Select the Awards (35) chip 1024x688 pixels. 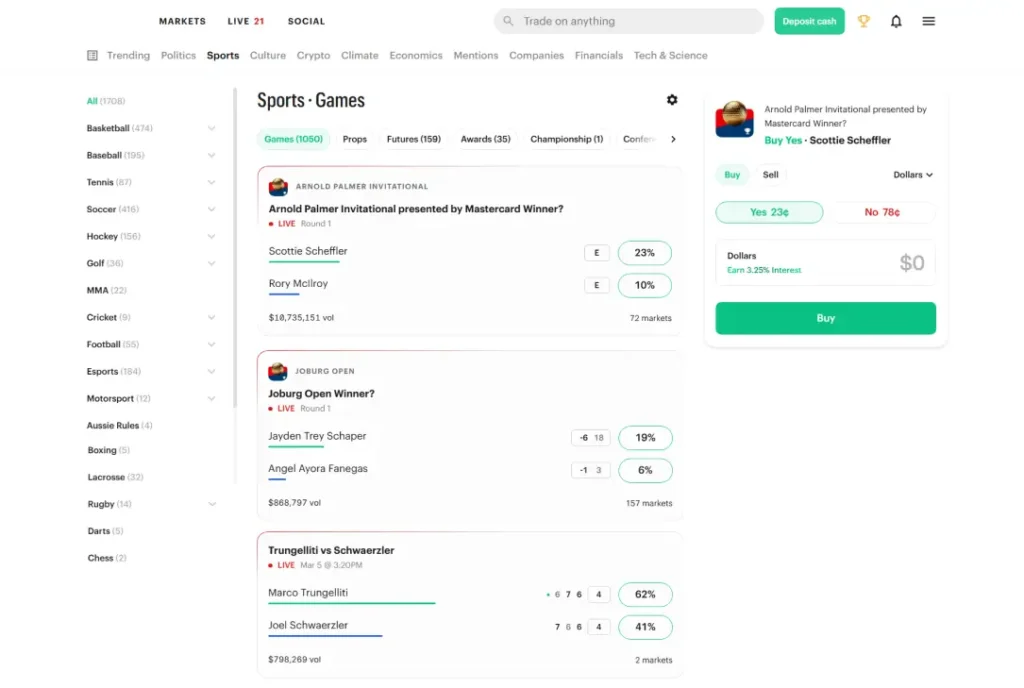tap(485, 139)
